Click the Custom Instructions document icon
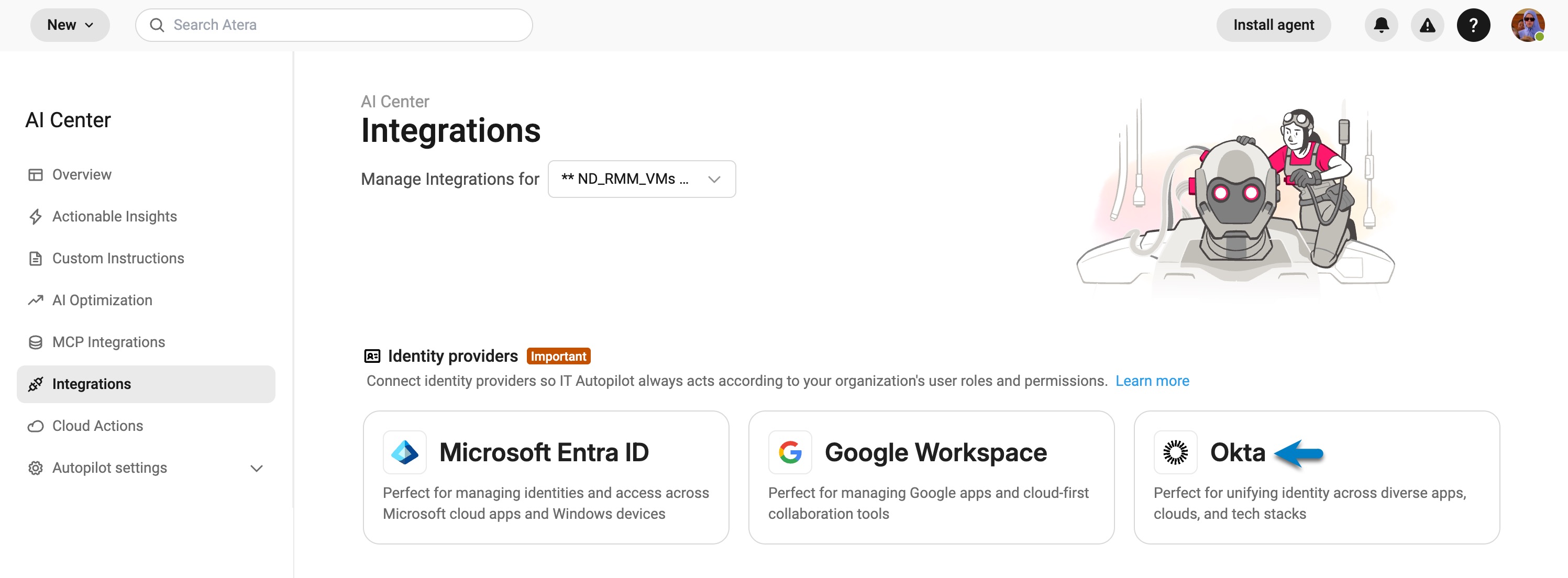This screenshot has width=1568, height=578. [x=35, y=259]
